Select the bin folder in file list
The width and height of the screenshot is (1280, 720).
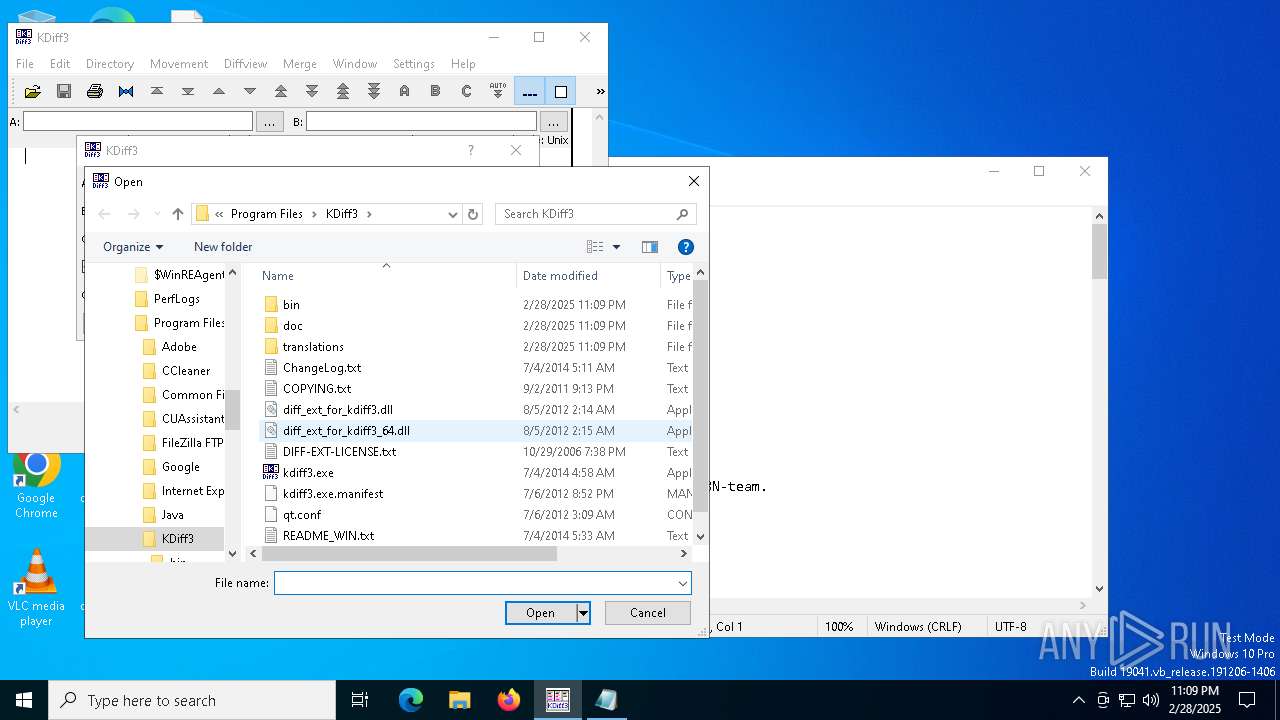291,305
